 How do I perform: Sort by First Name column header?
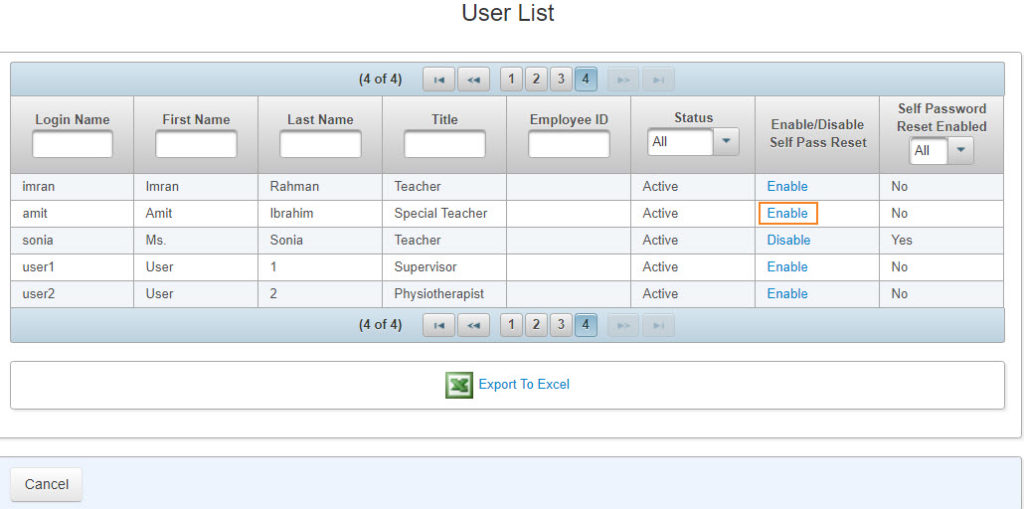click(196, 120)
